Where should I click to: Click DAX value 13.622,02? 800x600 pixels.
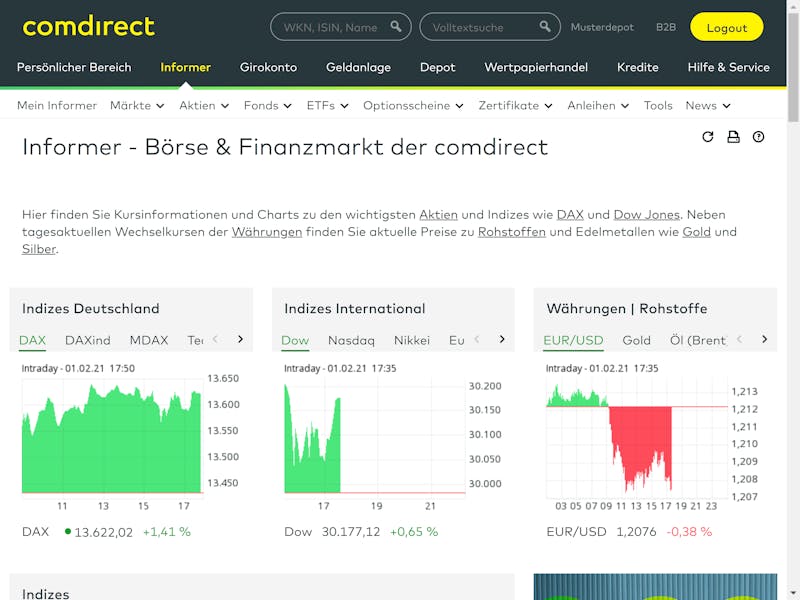104,532
